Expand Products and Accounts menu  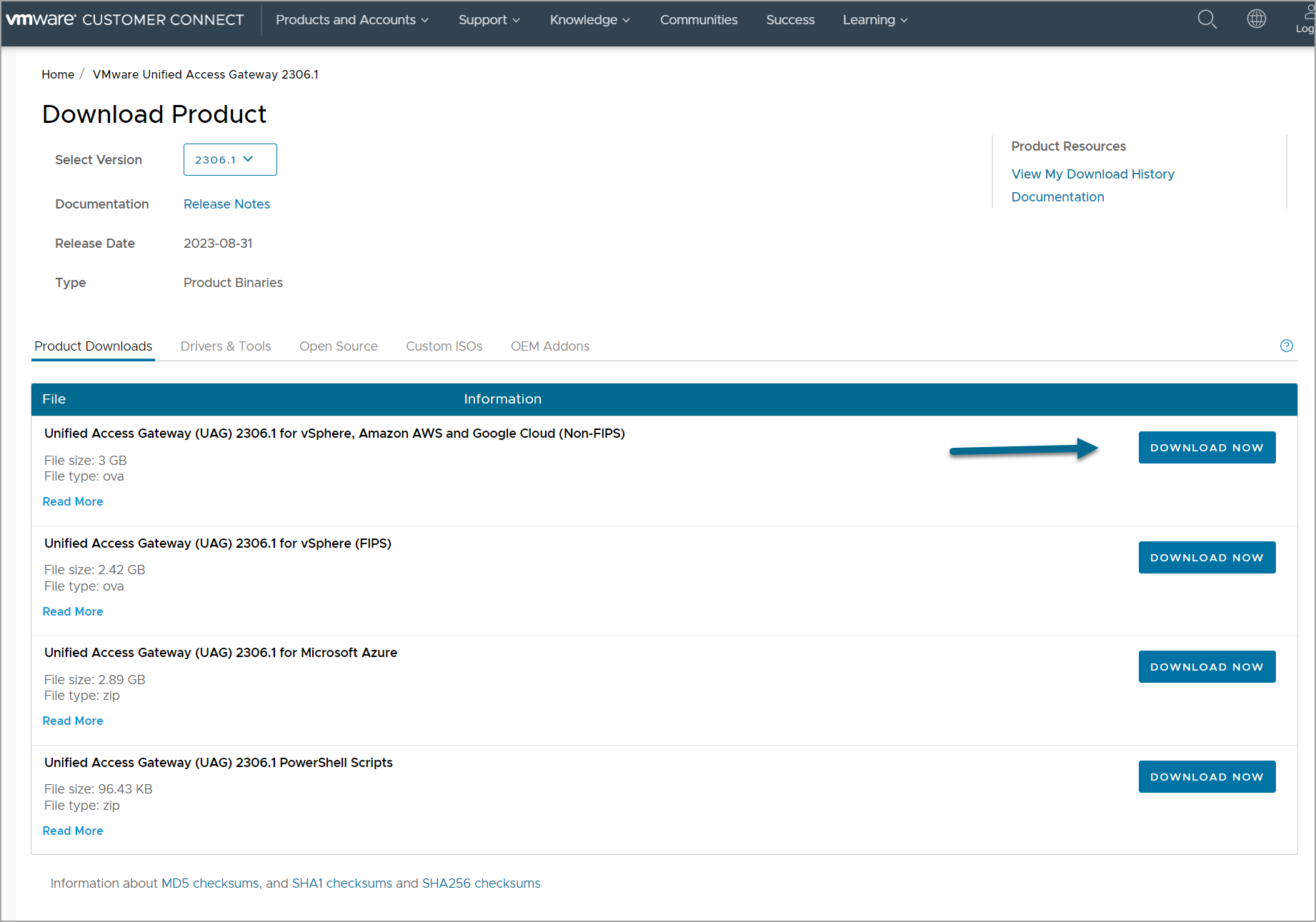(x=352, y=20)
